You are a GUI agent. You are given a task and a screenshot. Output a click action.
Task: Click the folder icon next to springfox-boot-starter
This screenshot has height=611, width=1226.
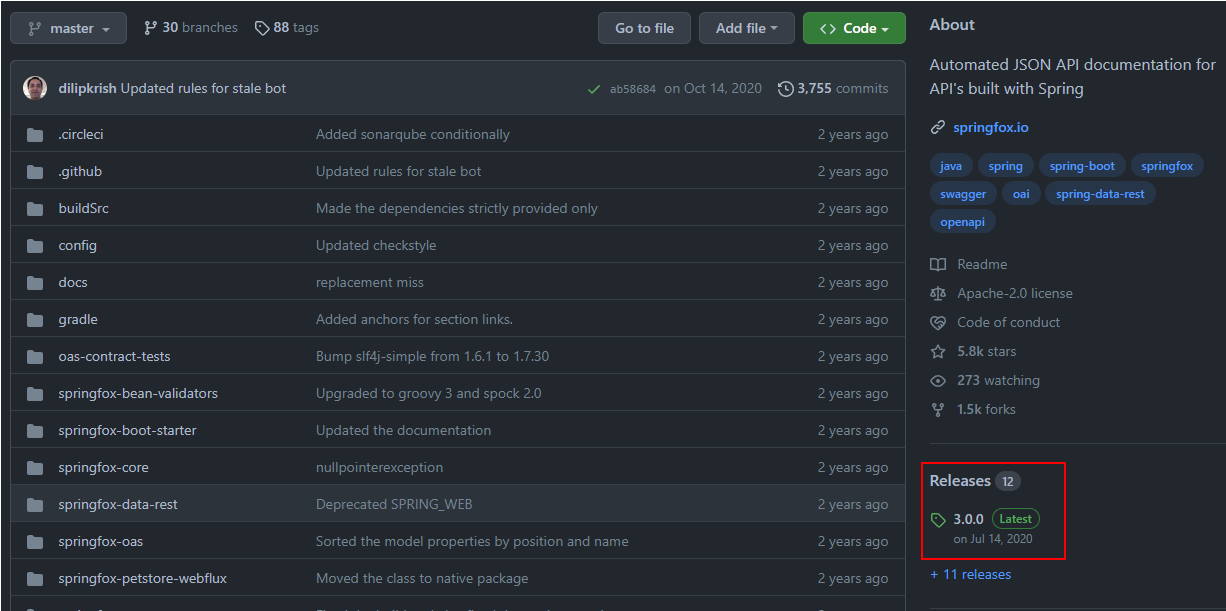pos(36,430)
